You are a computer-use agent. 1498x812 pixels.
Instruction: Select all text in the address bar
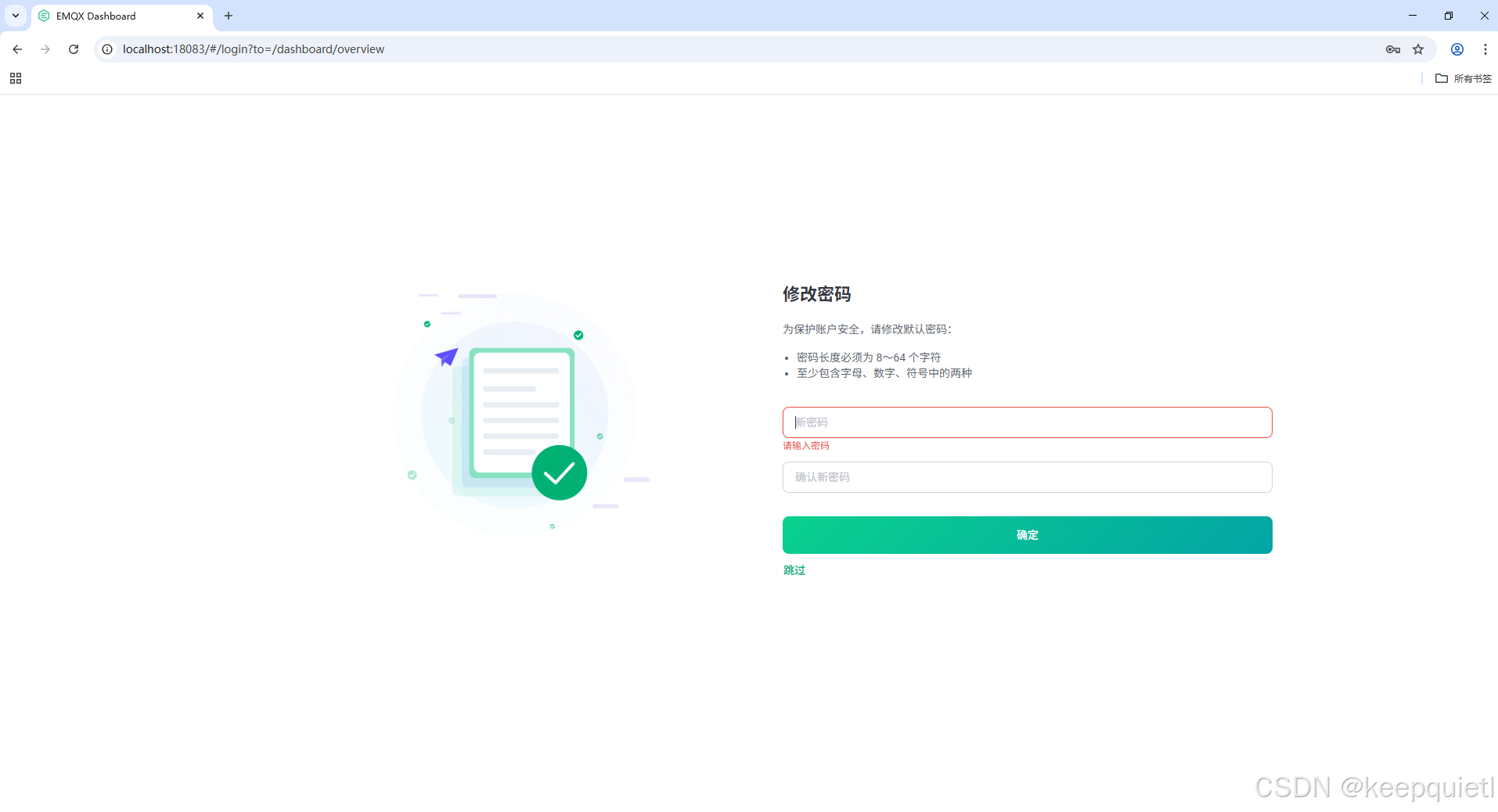click(x=252, y=49)
